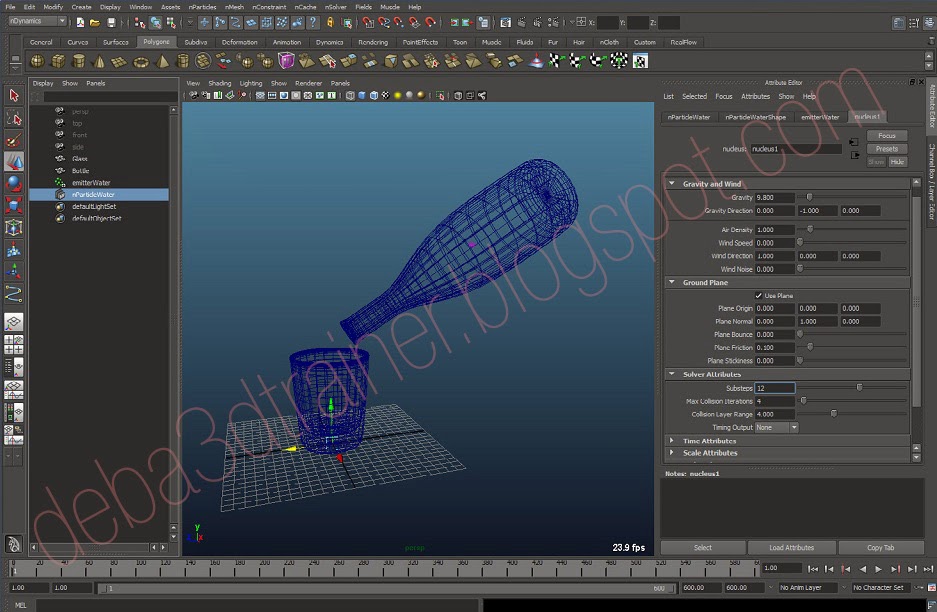Enable the Use Plane checkbox
The image size is (937, 612).
[758, 296]
